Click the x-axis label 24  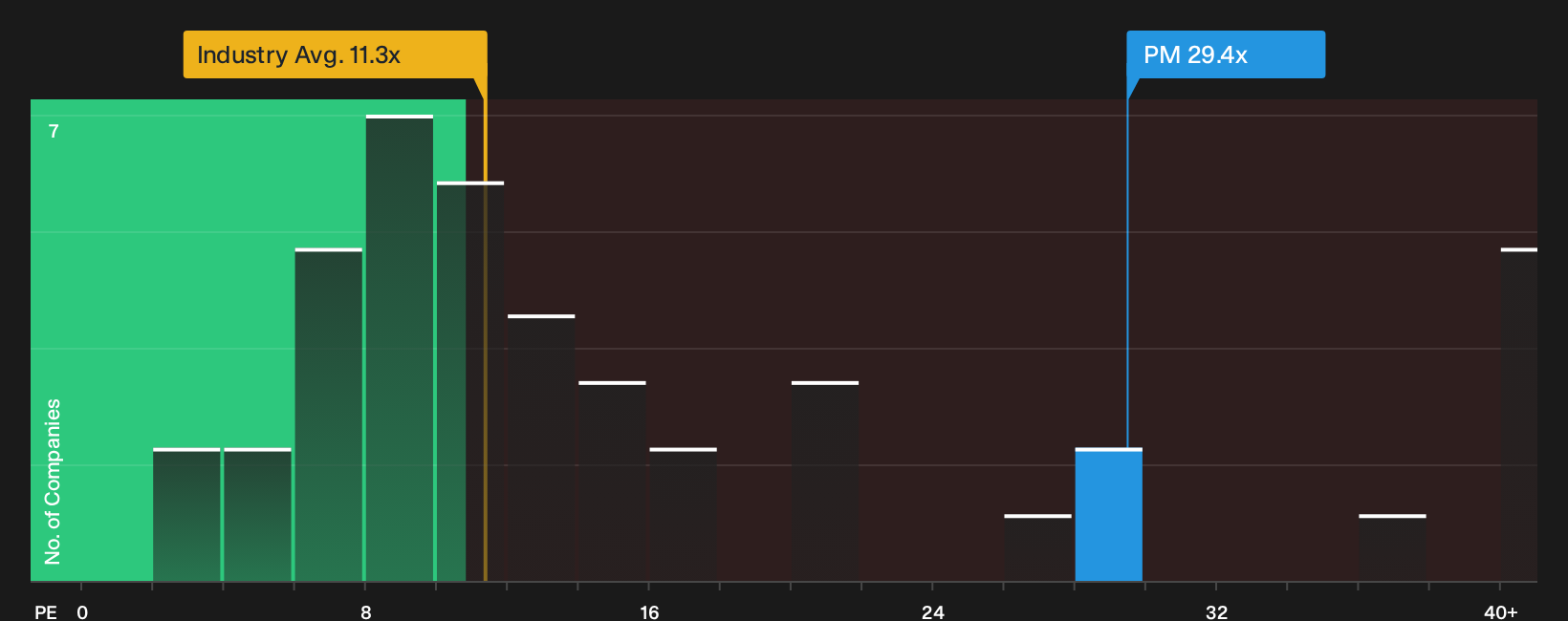(x=933, y=611)
